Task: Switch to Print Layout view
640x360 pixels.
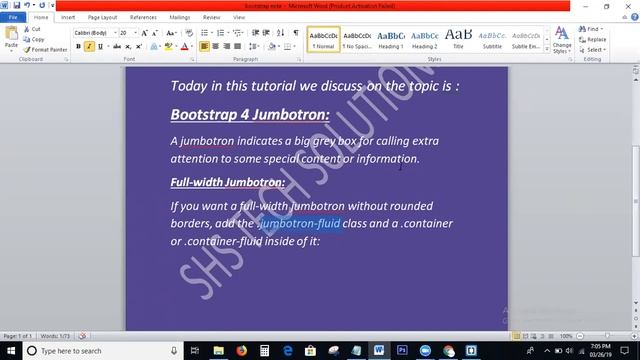Action: (x=516, y=336)
